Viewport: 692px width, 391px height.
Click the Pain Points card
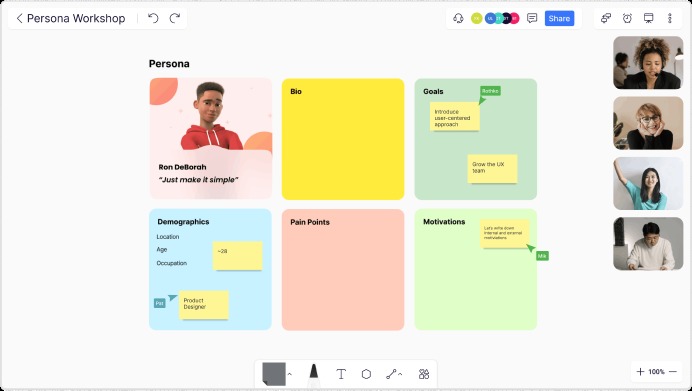(x=343, y=270)
